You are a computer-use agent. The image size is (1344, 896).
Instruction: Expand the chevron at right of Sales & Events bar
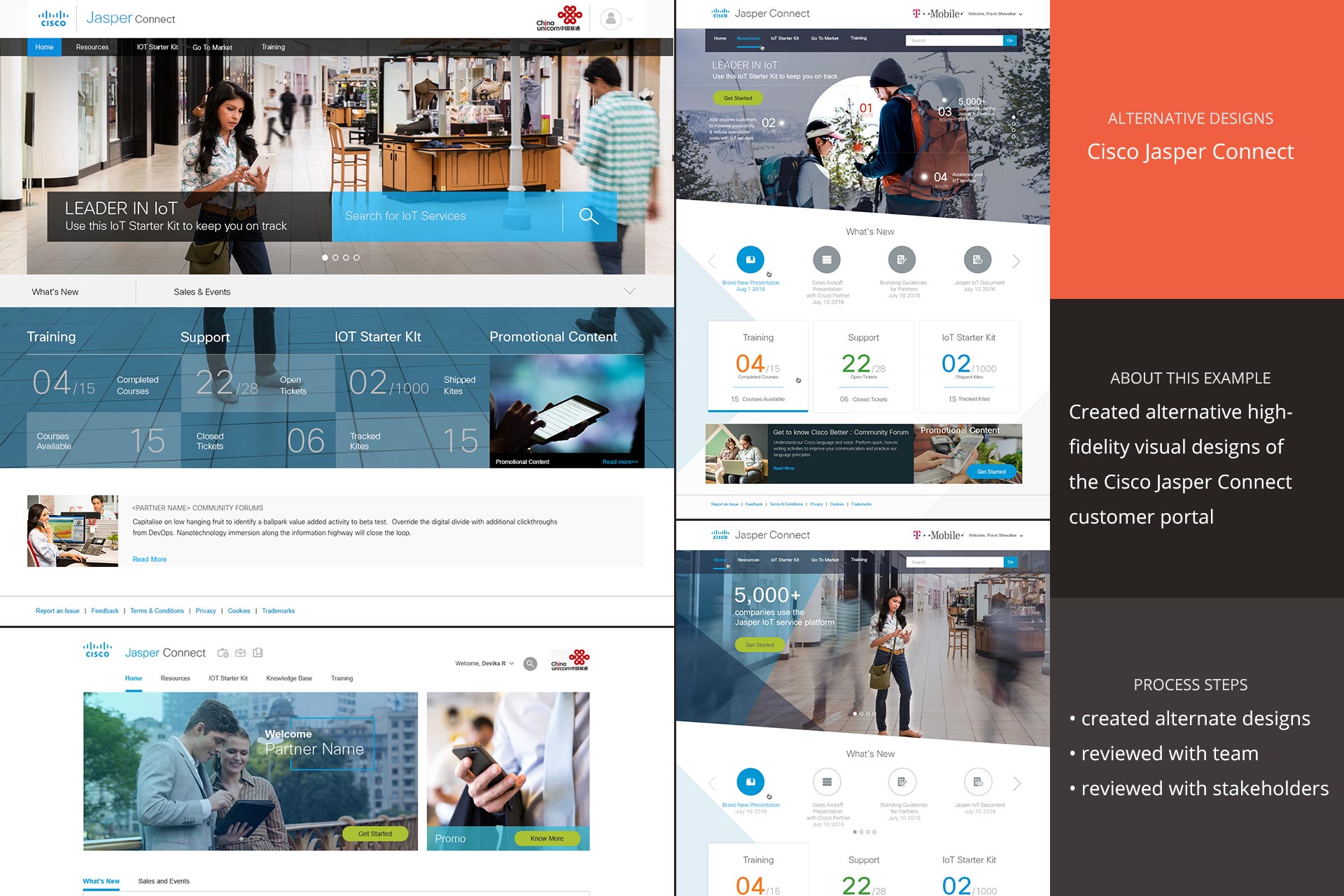click(629, 291)
